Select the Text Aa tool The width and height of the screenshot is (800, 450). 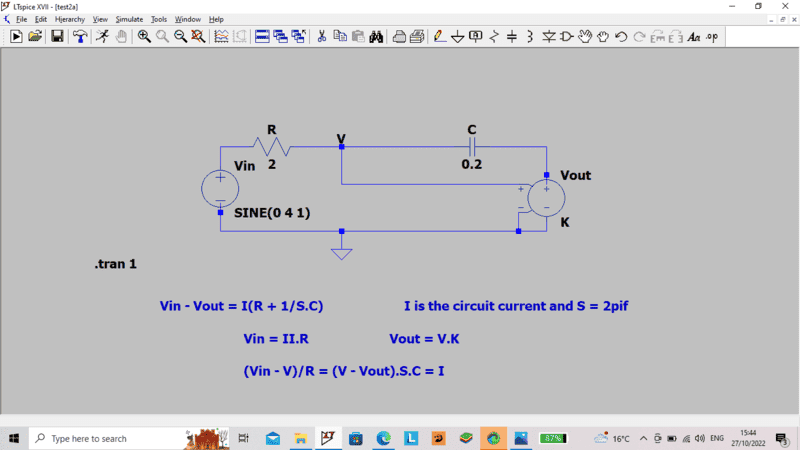click(694, 37)
